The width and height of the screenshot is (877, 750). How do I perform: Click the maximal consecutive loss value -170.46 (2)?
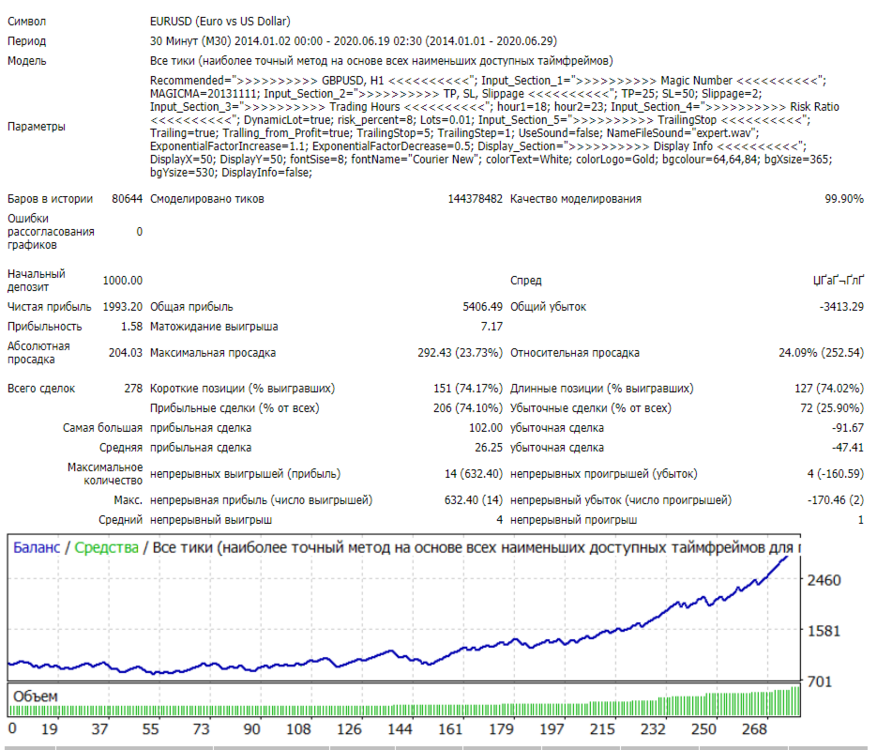pyautogui.click(x=835, y=500)
